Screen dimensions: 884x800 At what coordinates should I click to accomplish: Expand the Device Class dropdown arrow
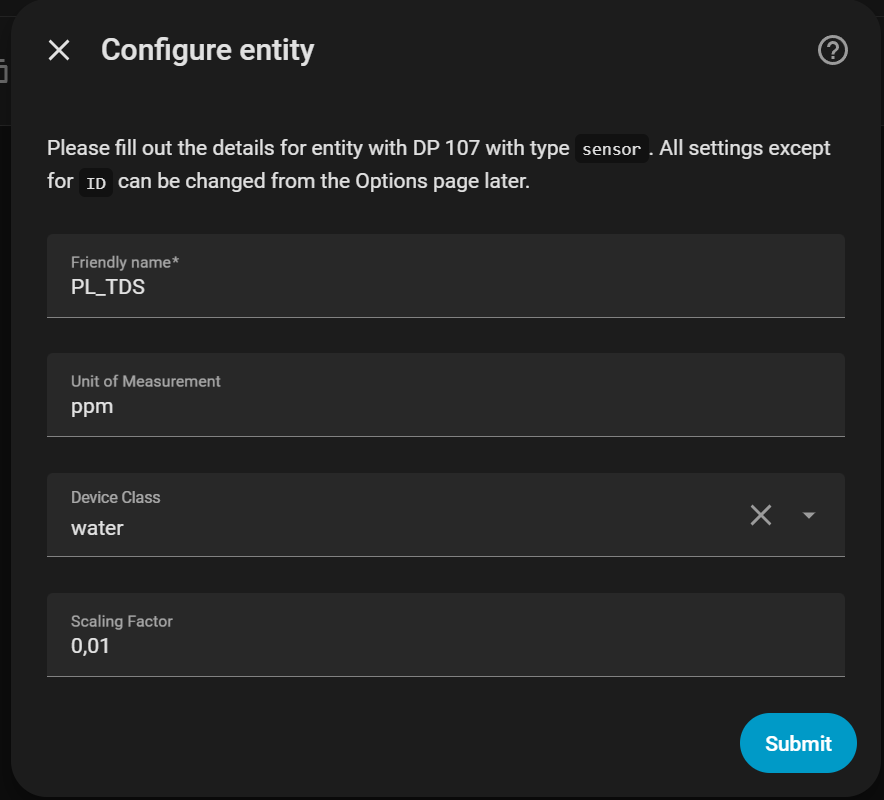click(809, 515)
